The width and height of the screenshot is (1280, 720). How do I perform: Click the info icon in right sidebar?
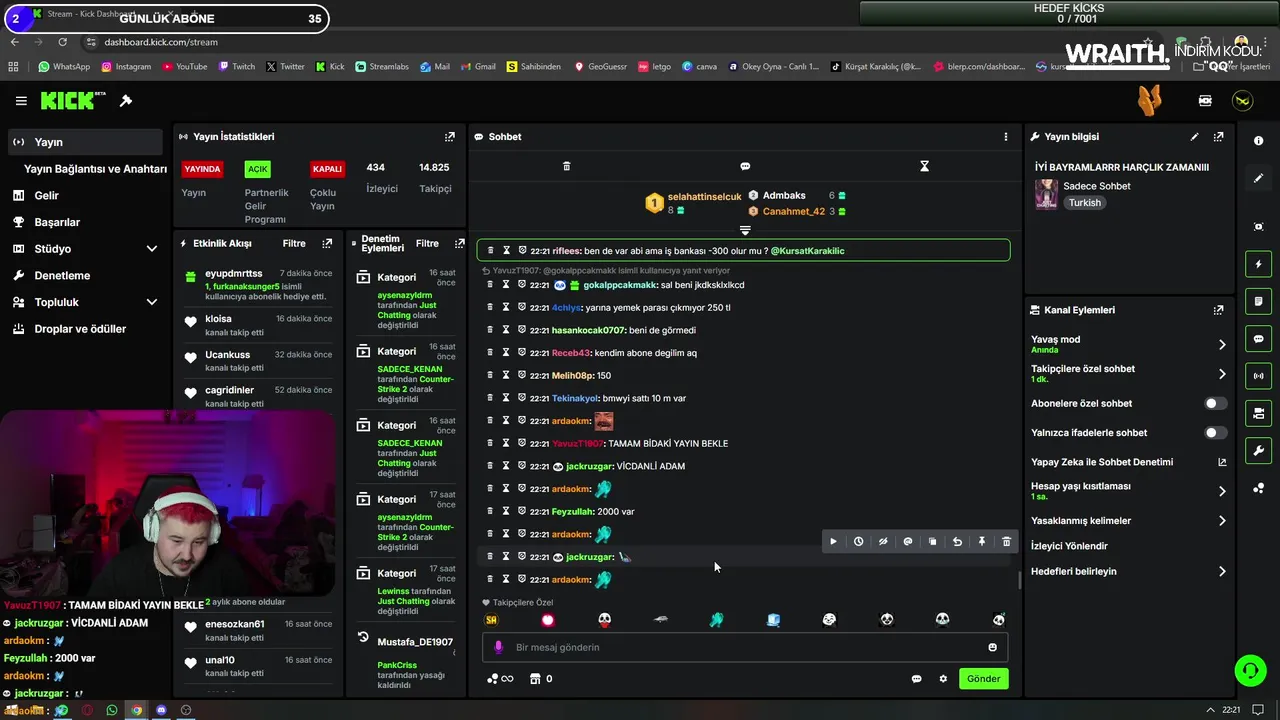(1258, 141)
